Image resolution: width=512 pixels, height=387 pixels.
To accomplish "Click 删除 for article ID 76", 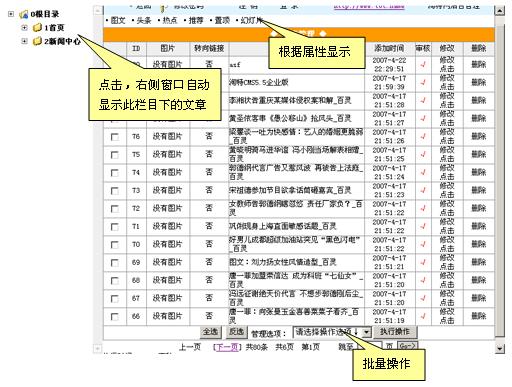I will point(479,136).
